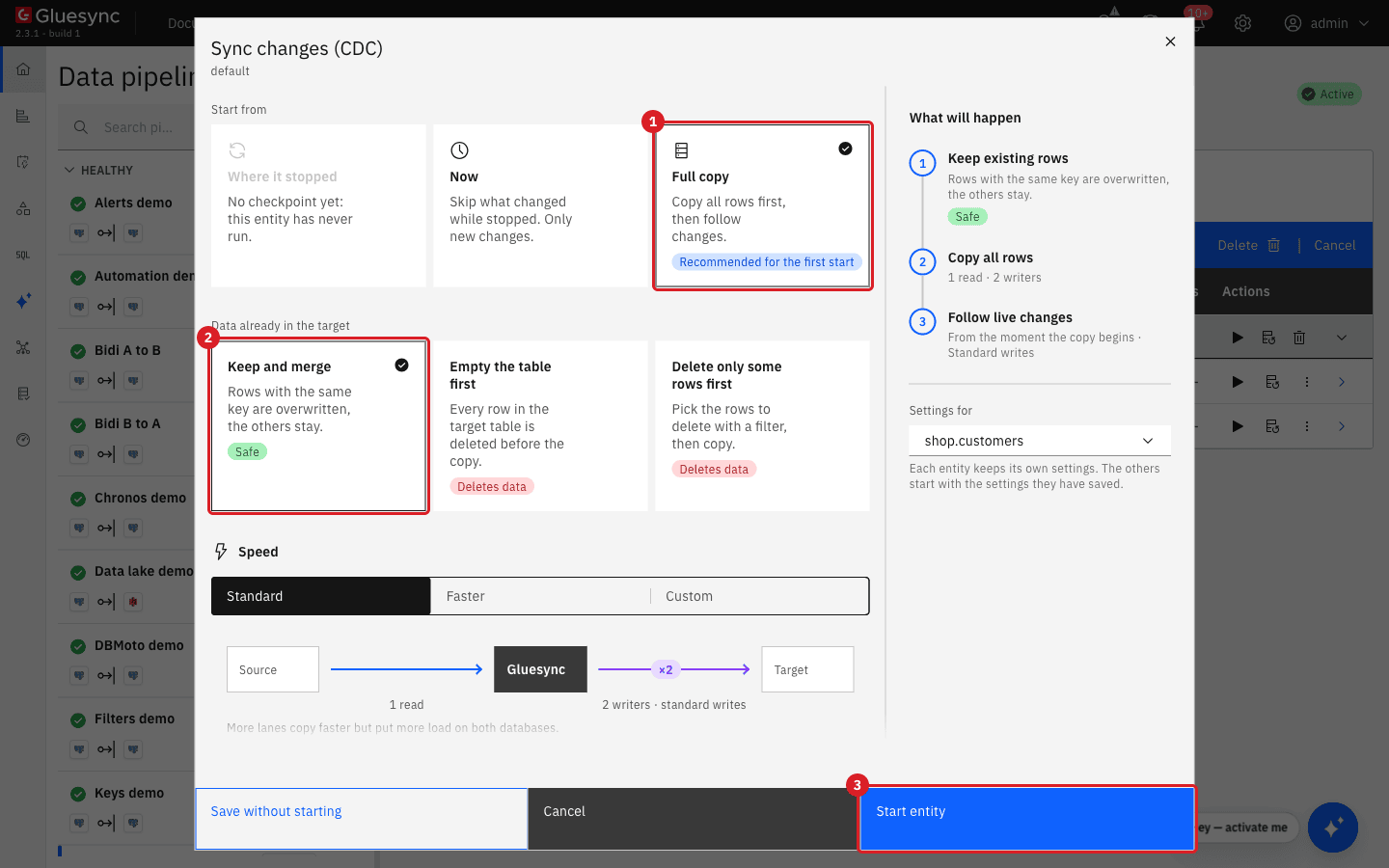Click Cancel in the dialog footer
Image resolution: width=1389 pixels, height=868 pixels.
[693, 819]
